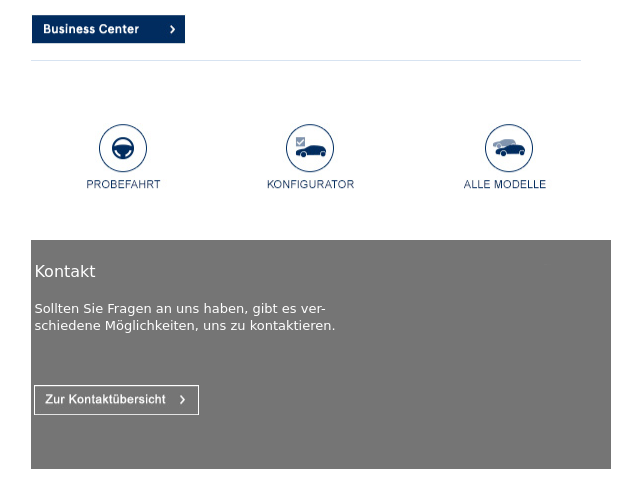Click the KONFIGURATOR text label
Image resolution: width=640 pixels, height=504 pixels.
click(x=310, y=184)
